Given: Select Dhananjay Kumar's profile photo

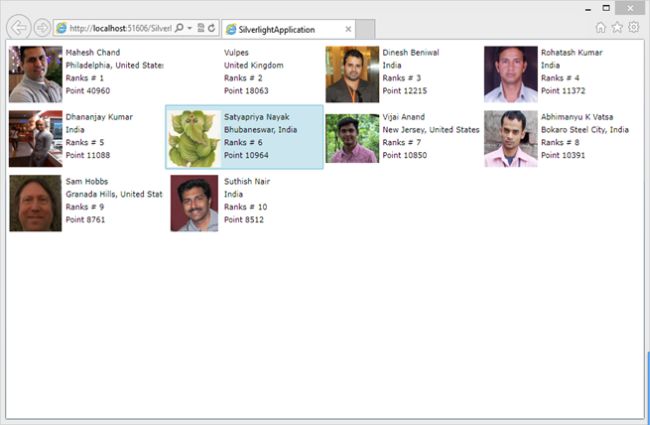Looking at the screenshot, I should click(x=36, y=138).
